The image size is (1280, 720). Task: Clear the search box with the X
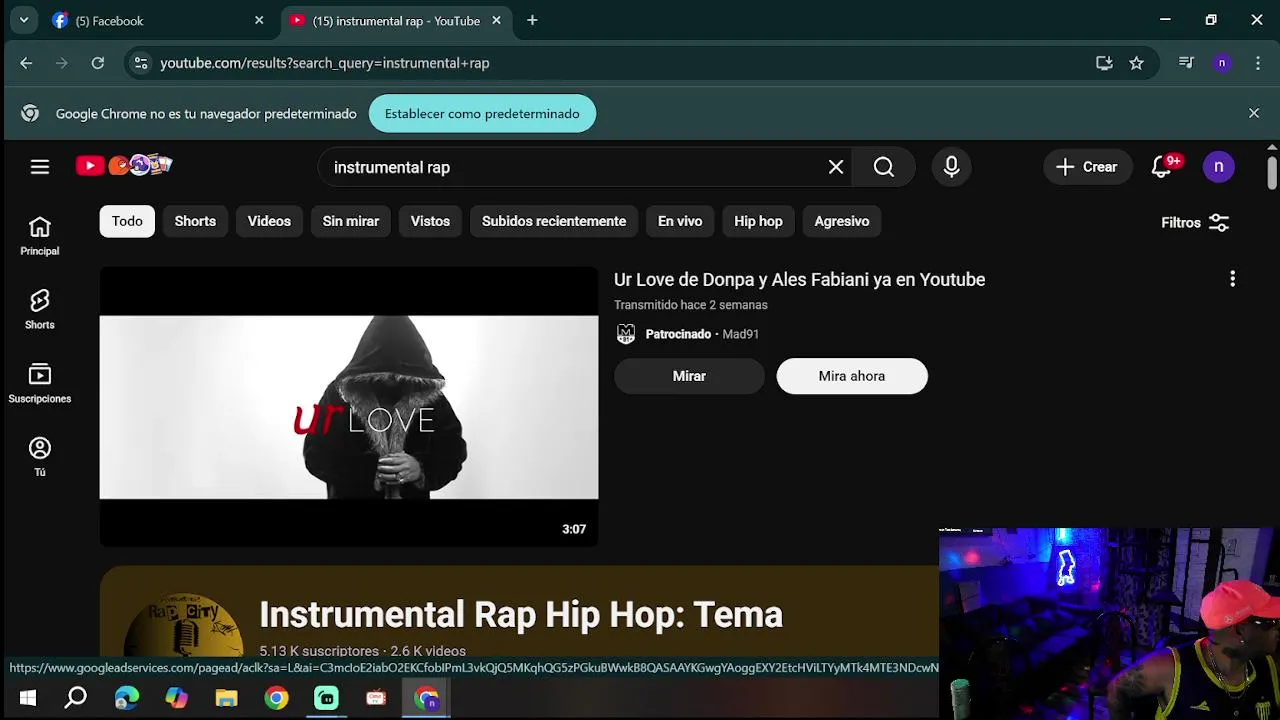(836, 167)
